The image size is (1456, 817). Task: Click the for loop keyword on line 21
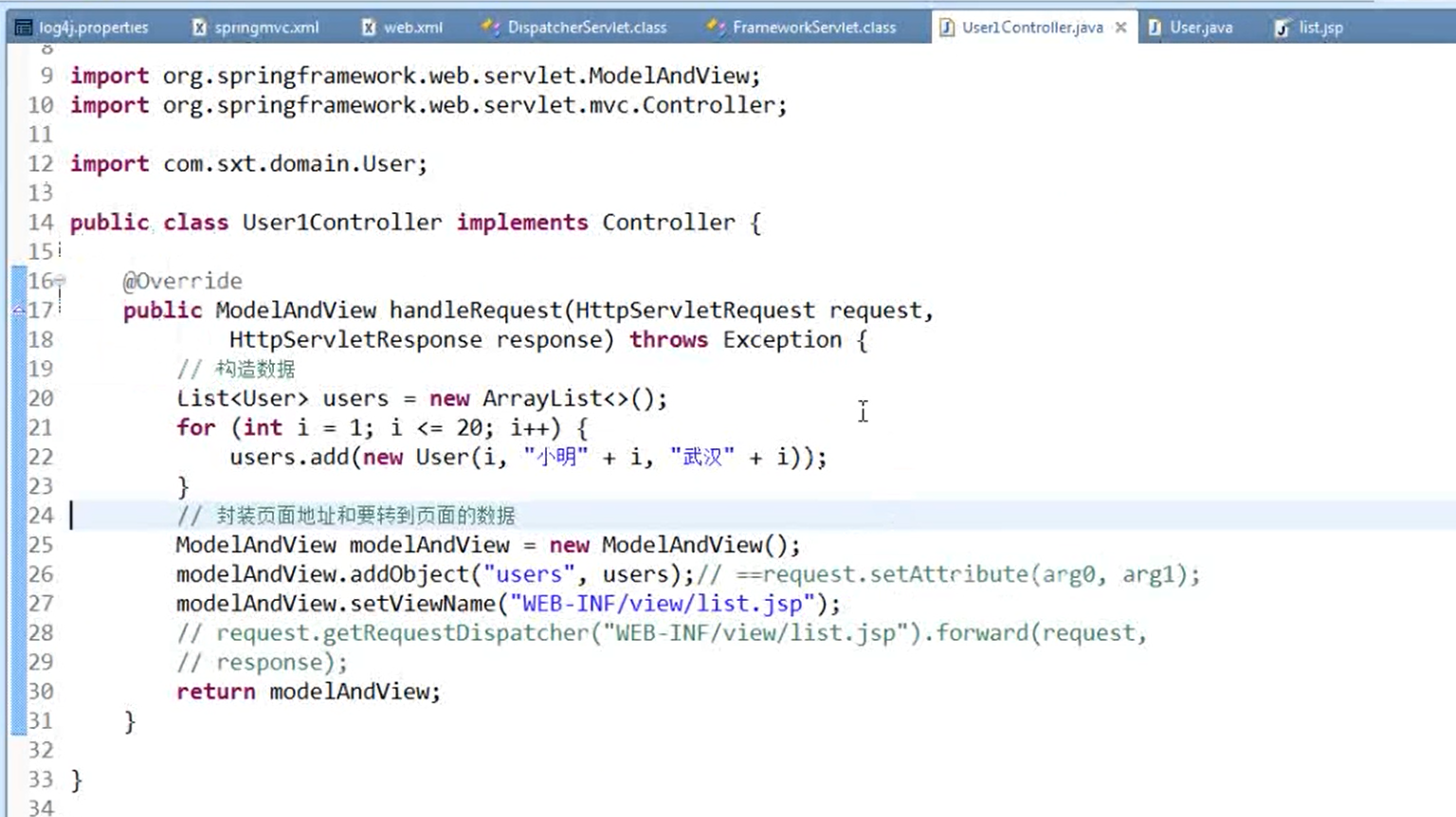click(196, 427)
